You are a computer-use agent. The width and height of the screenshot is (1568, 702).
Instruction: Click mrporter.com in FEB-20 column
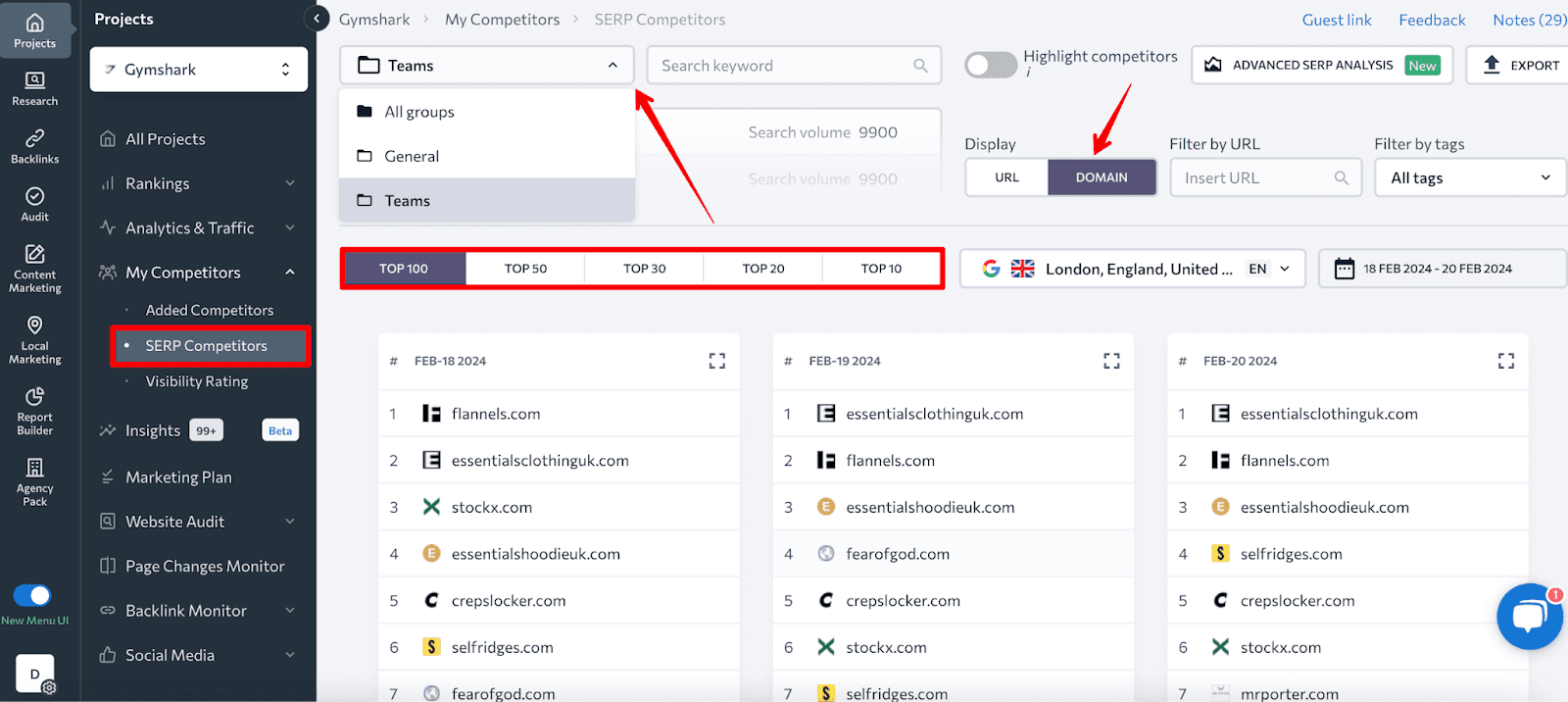1290,694
